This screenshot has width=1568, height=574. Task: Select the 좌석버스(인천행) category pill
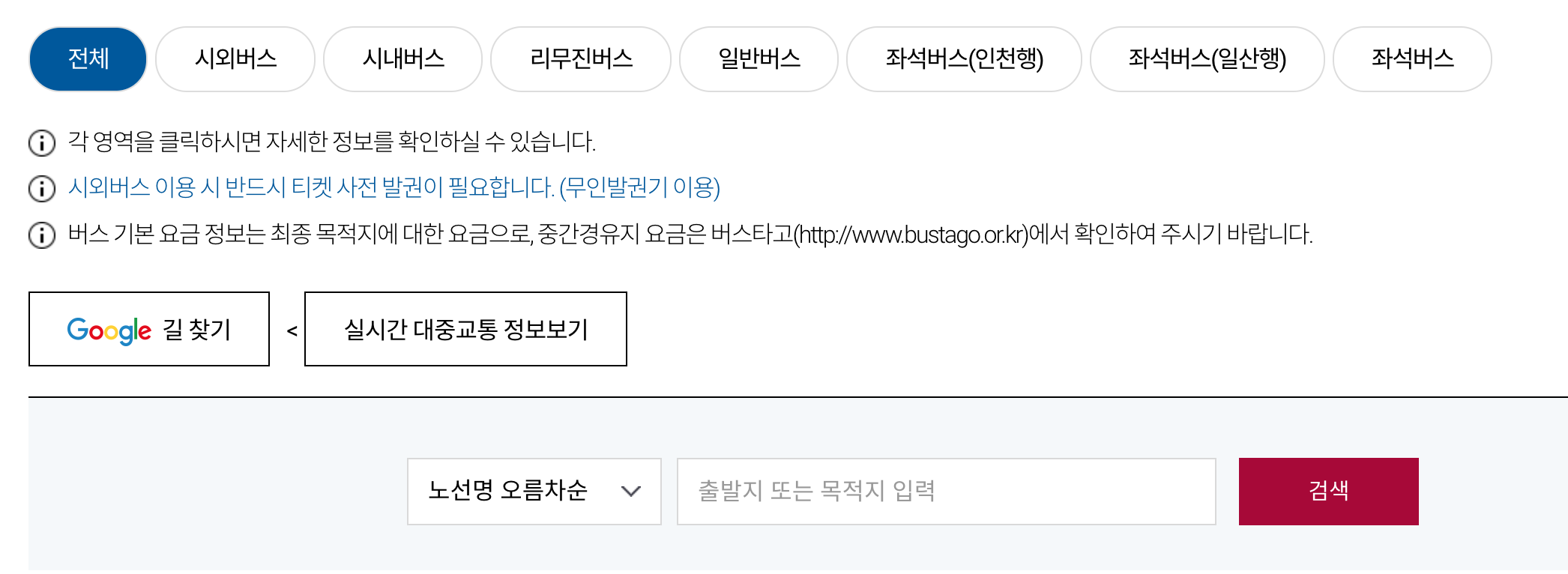(x=964, y=58)
